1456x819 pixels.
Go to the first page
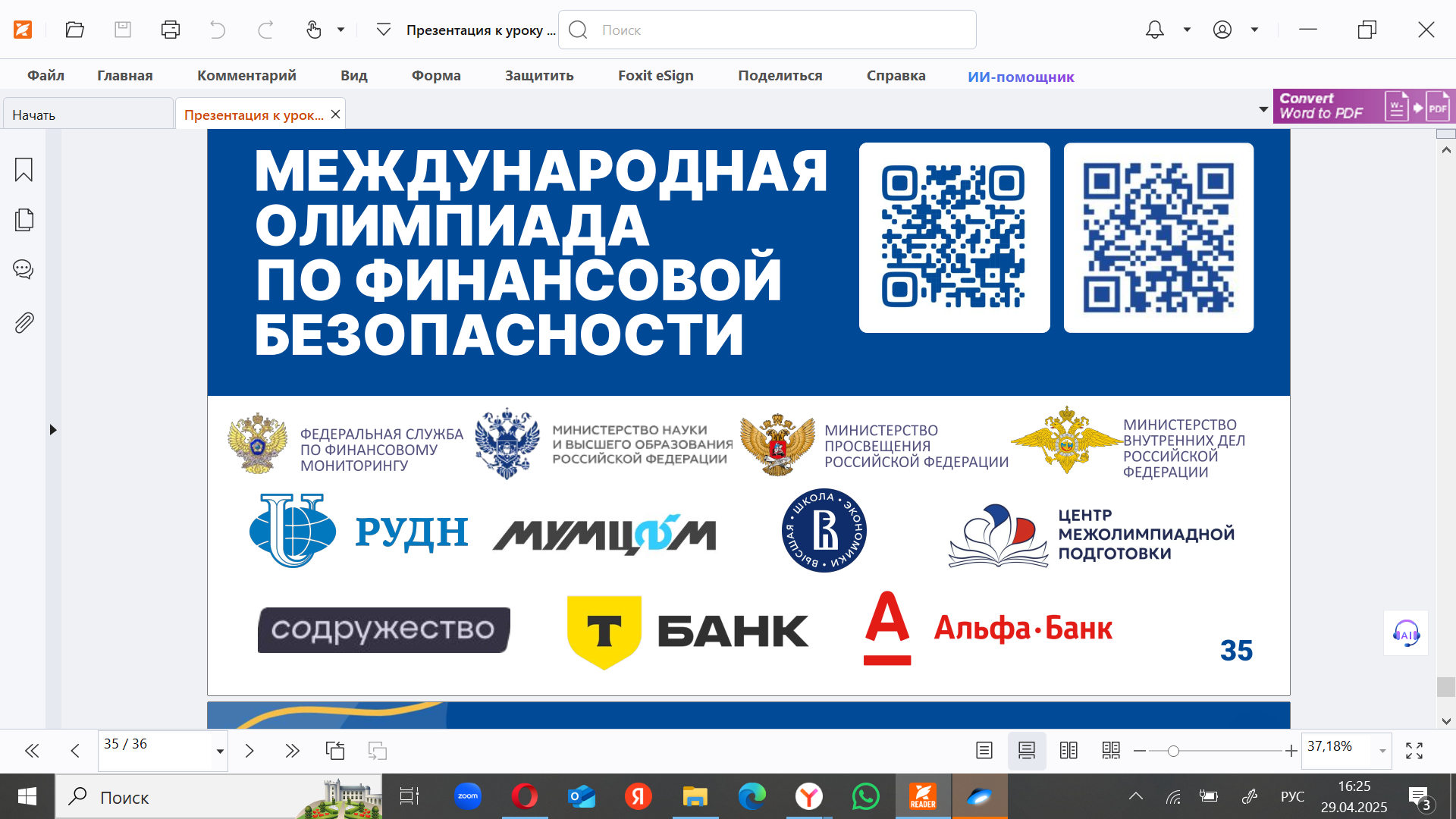click(32, 751)
